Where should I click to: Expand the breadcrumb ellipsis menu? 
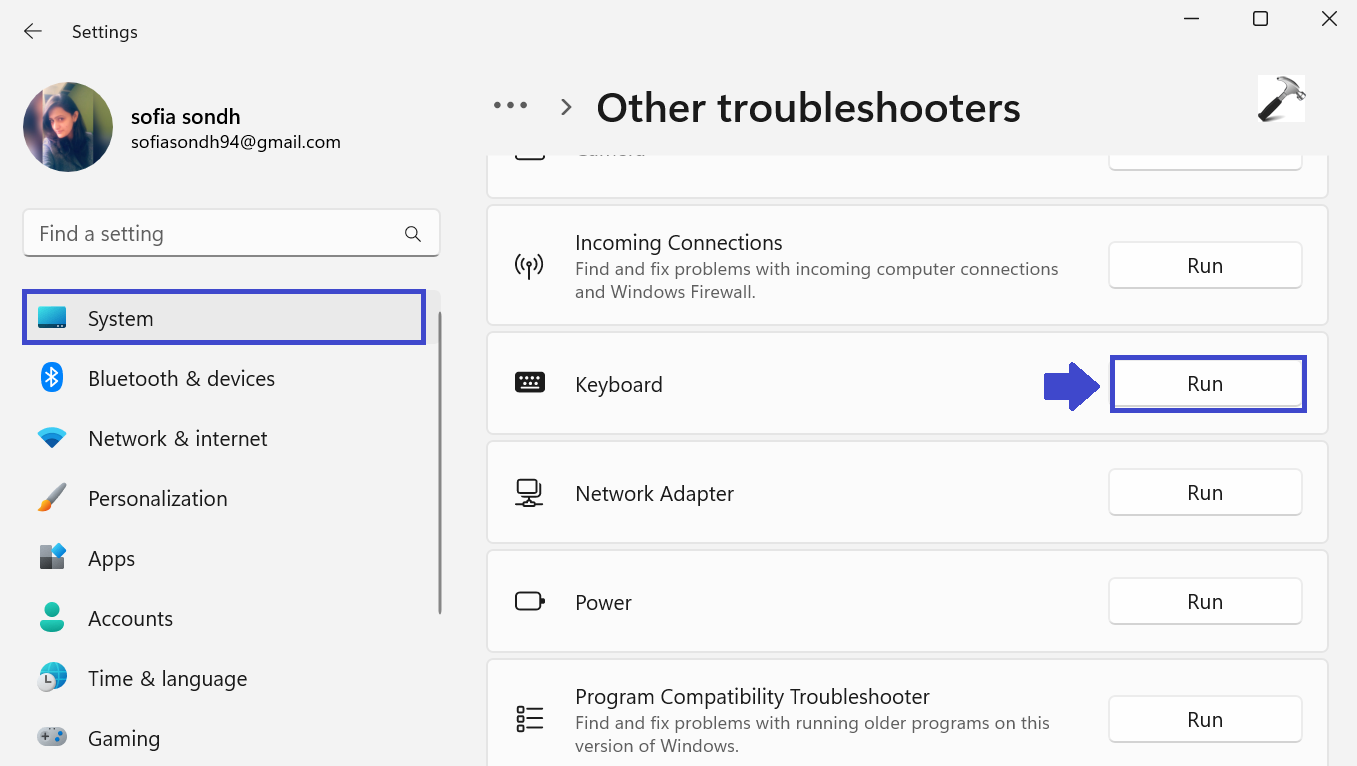510,106
